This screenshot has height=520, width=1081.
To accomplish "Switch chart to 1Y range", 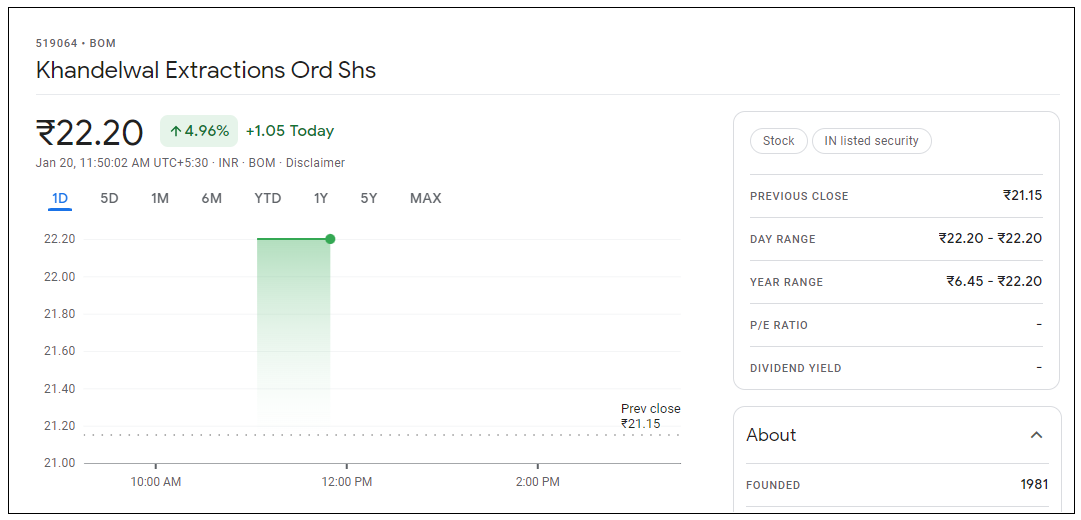I will (320, 198).
